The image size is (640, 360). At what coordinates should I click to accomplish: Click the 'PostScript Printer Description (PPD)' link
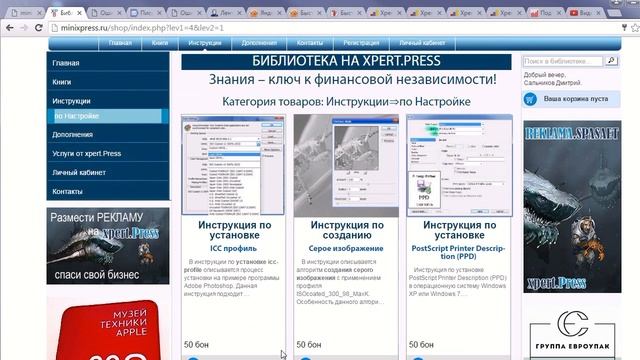(x=458, y=252)
